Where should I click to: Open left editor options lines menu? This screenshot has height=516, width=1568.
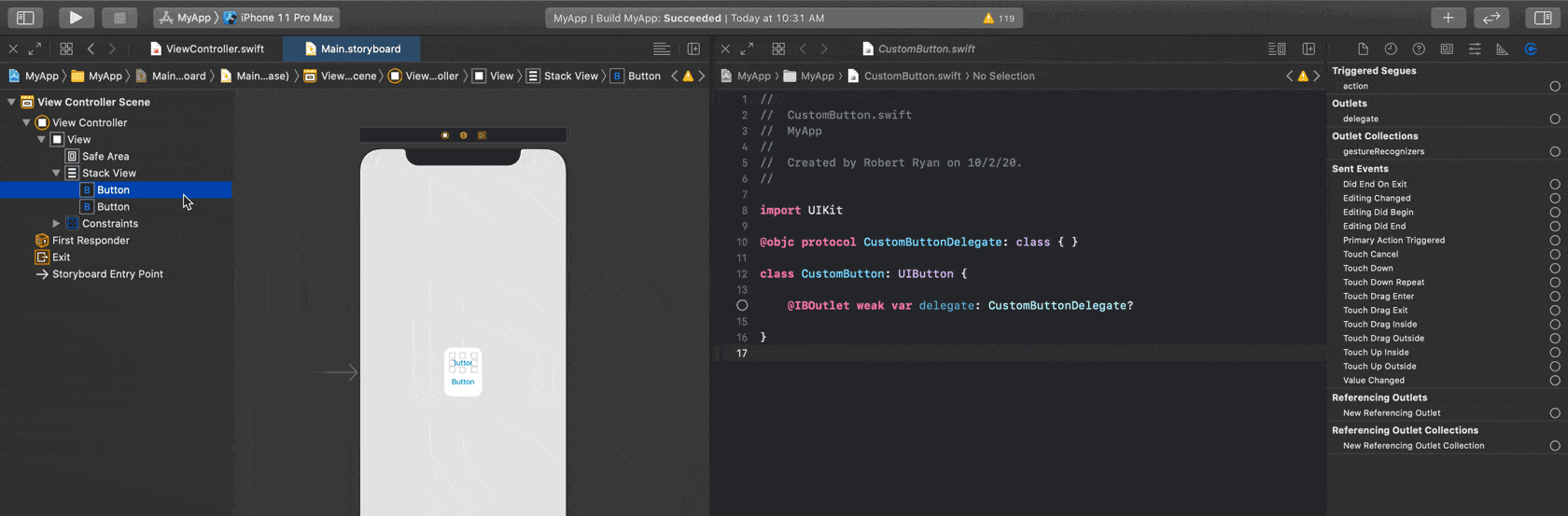[662, 49]
